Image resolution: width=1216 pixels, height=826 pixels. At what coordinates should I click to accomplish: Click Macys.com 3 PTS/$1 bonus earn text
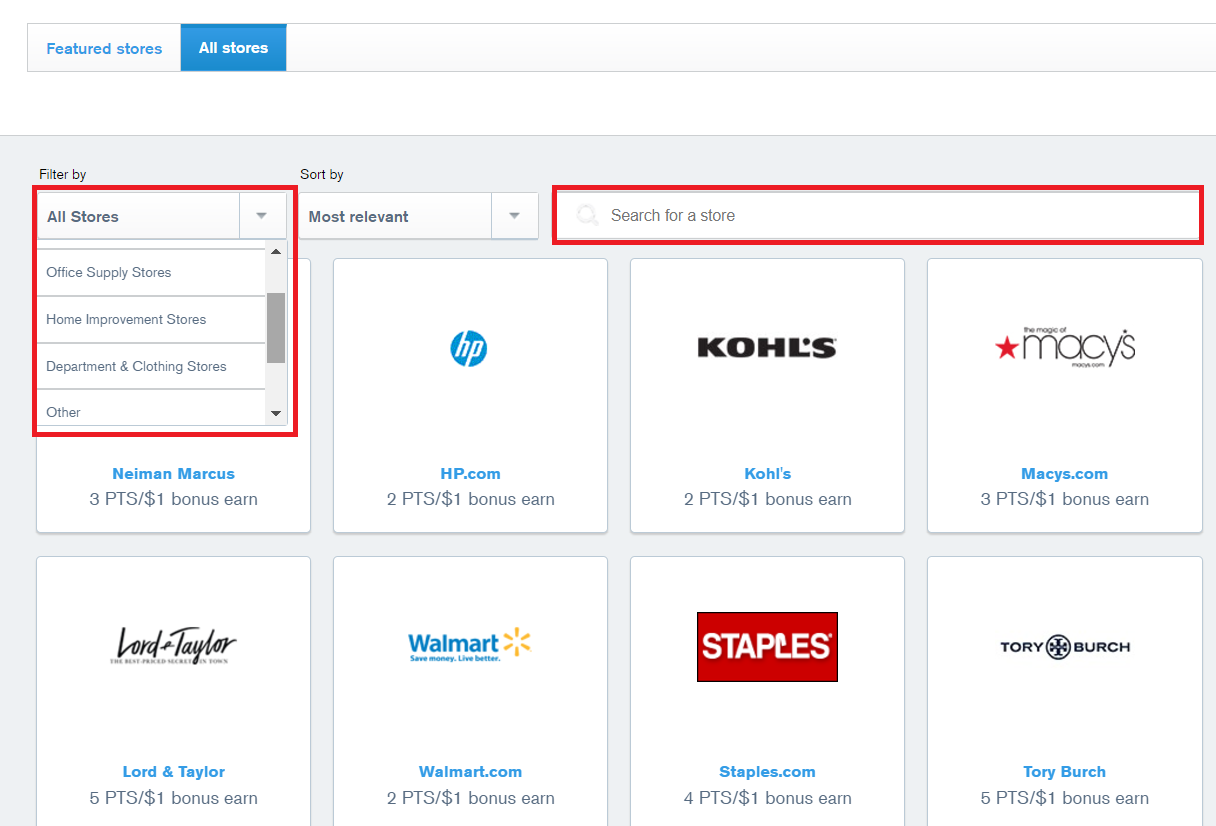(1065, 499)
